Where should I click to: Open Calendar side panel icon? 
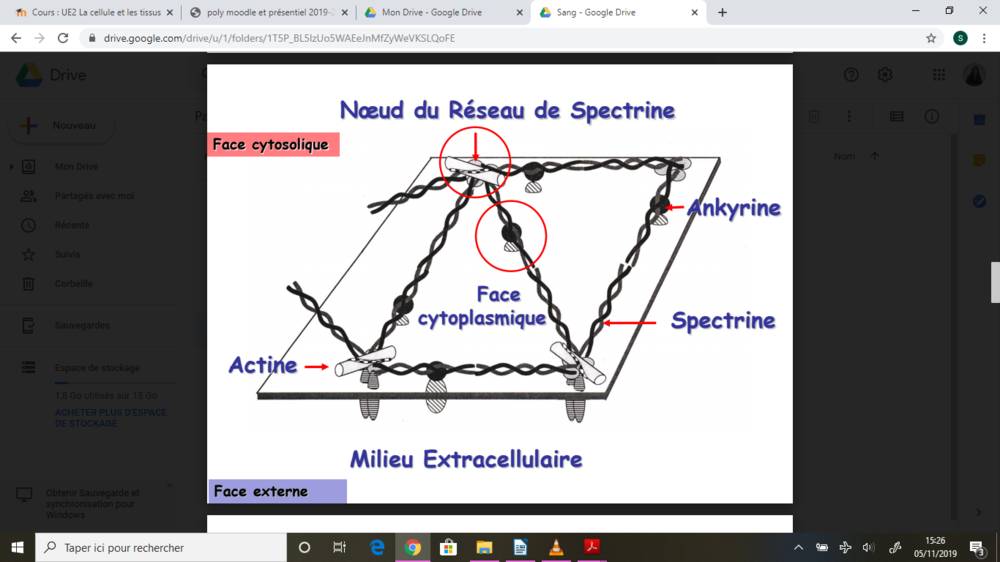pyautogui.click(x=980, y=120)
